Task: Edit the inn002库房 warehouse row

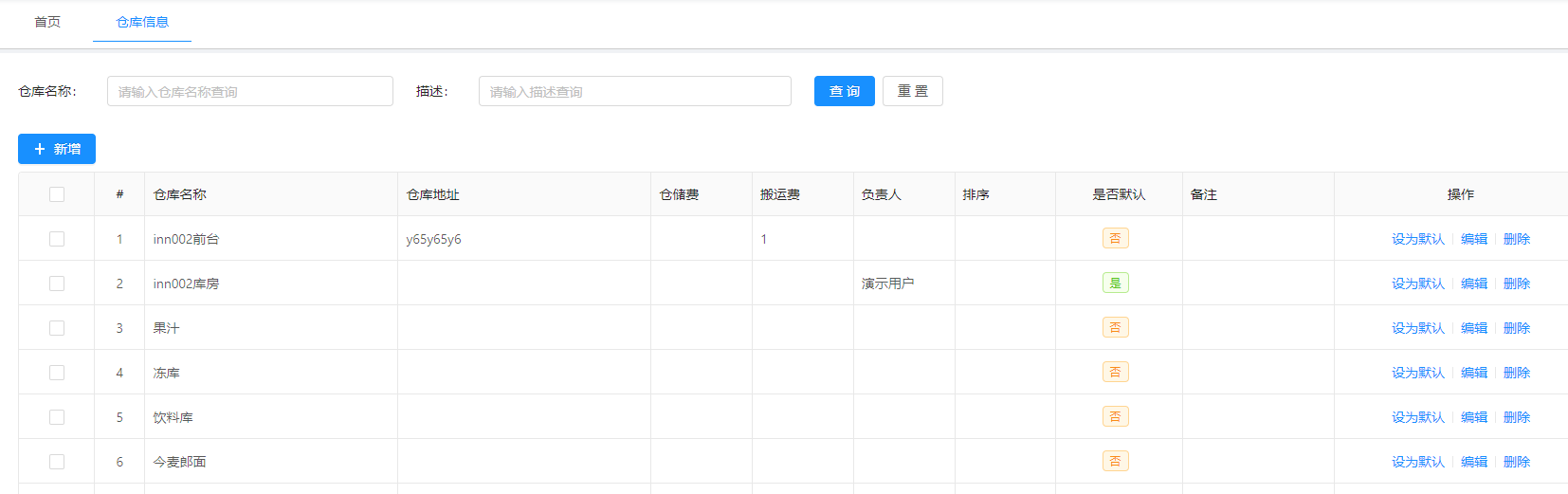Action: (1473, 284)
